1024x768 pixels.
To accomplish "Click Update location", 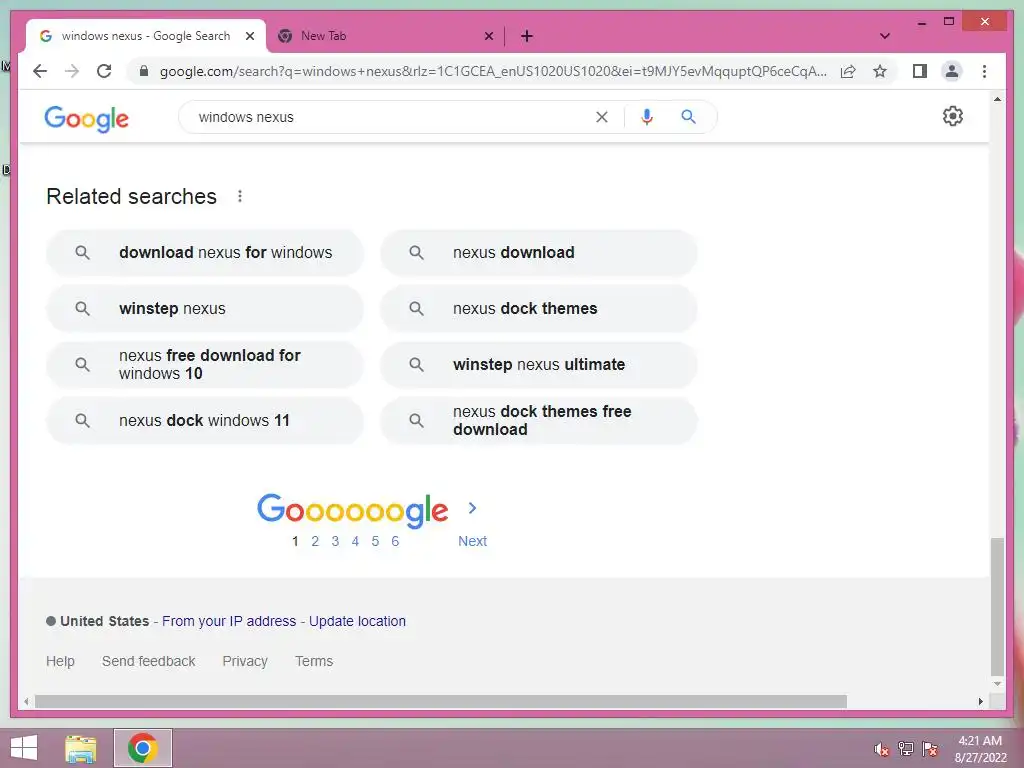I will pyautogui.click(x=357, y=621).
